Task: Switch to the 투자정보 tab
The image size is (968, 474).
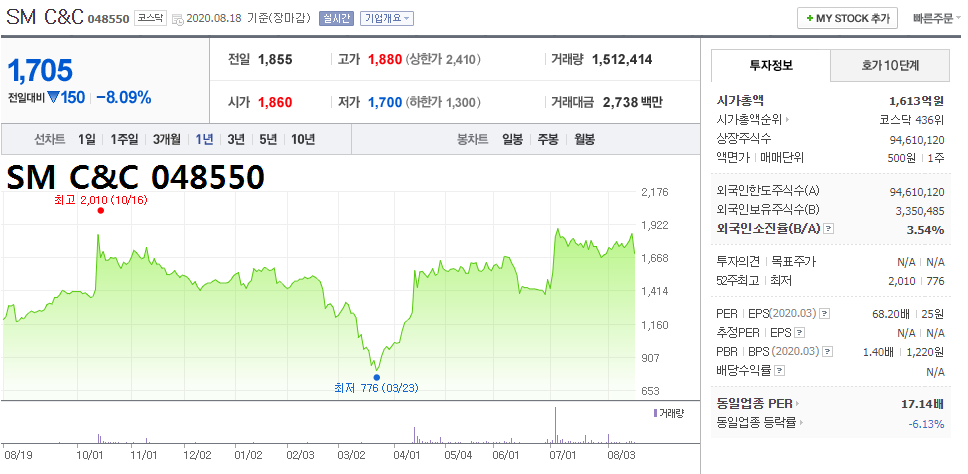Action: 771,65
